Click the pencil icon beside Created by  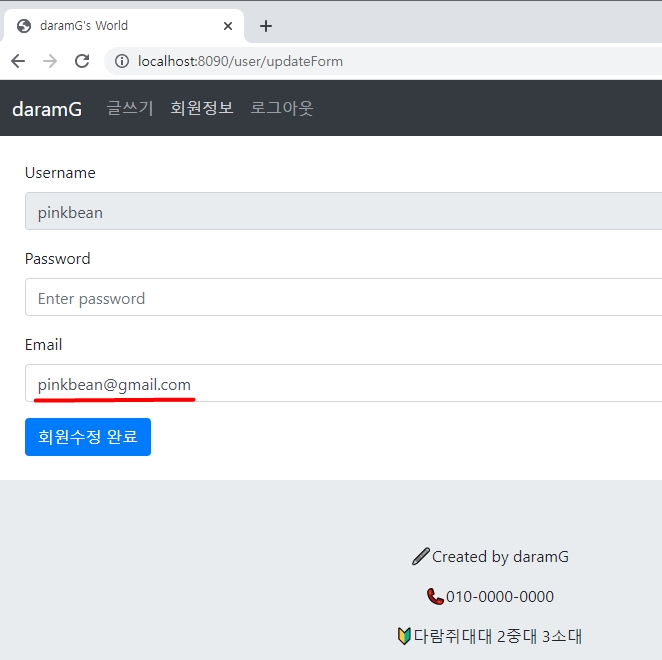point(421,556)
